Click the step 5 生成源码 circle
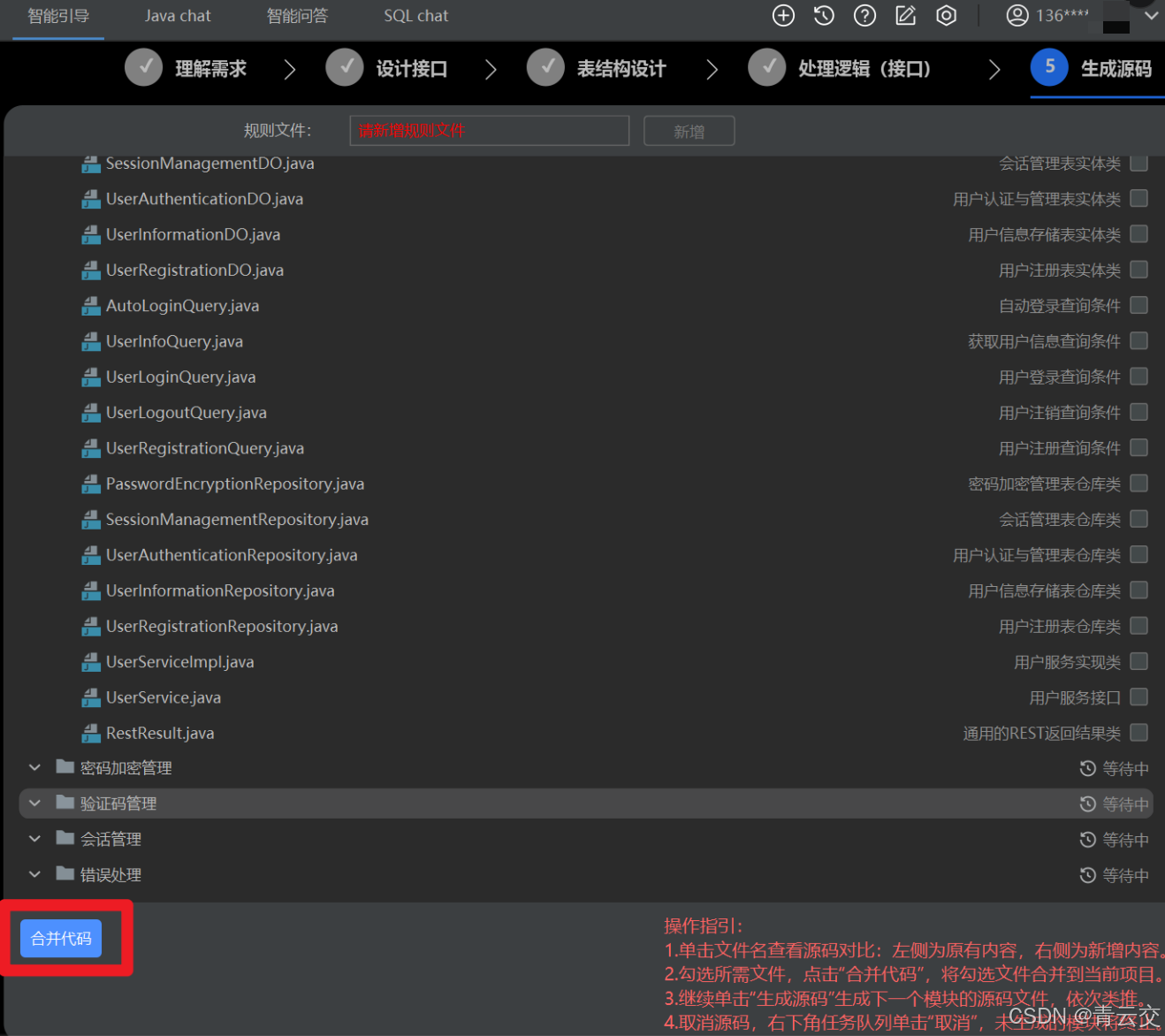Screen dimensions: 1165x1036 [1049, 67]
